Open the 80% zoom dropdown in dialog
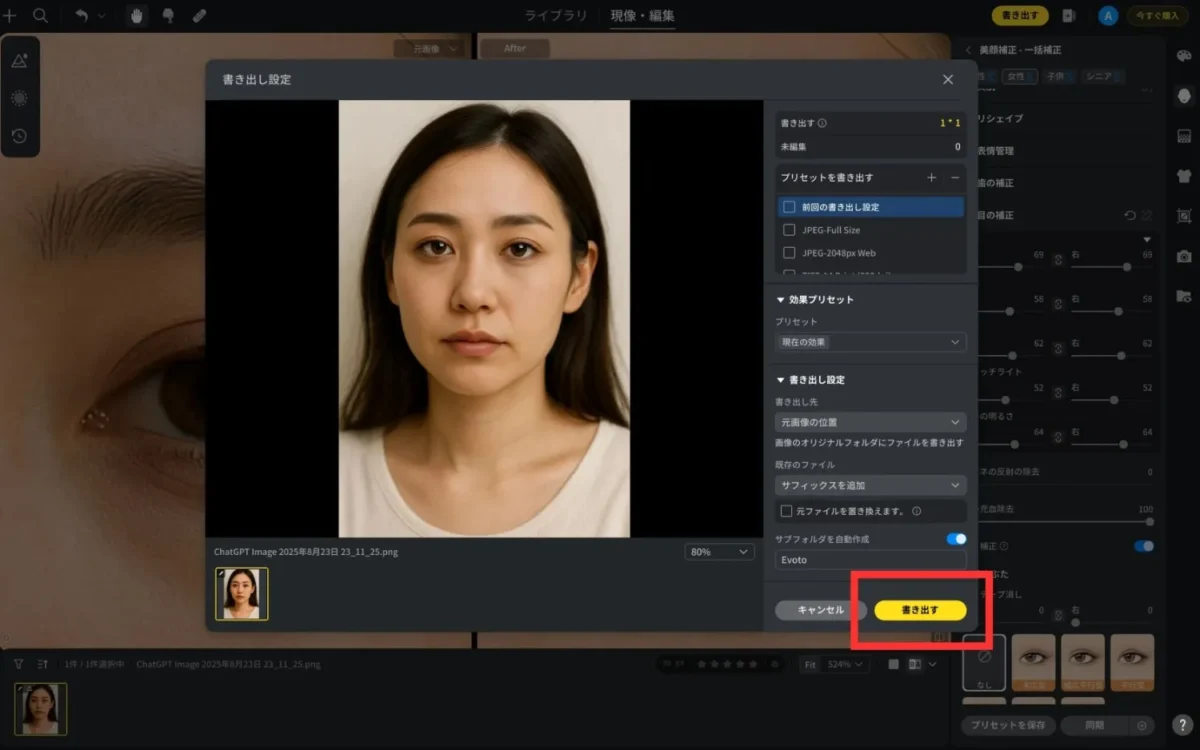Image resolution: width=1200 pixels, height=750 pixels. 720,552
